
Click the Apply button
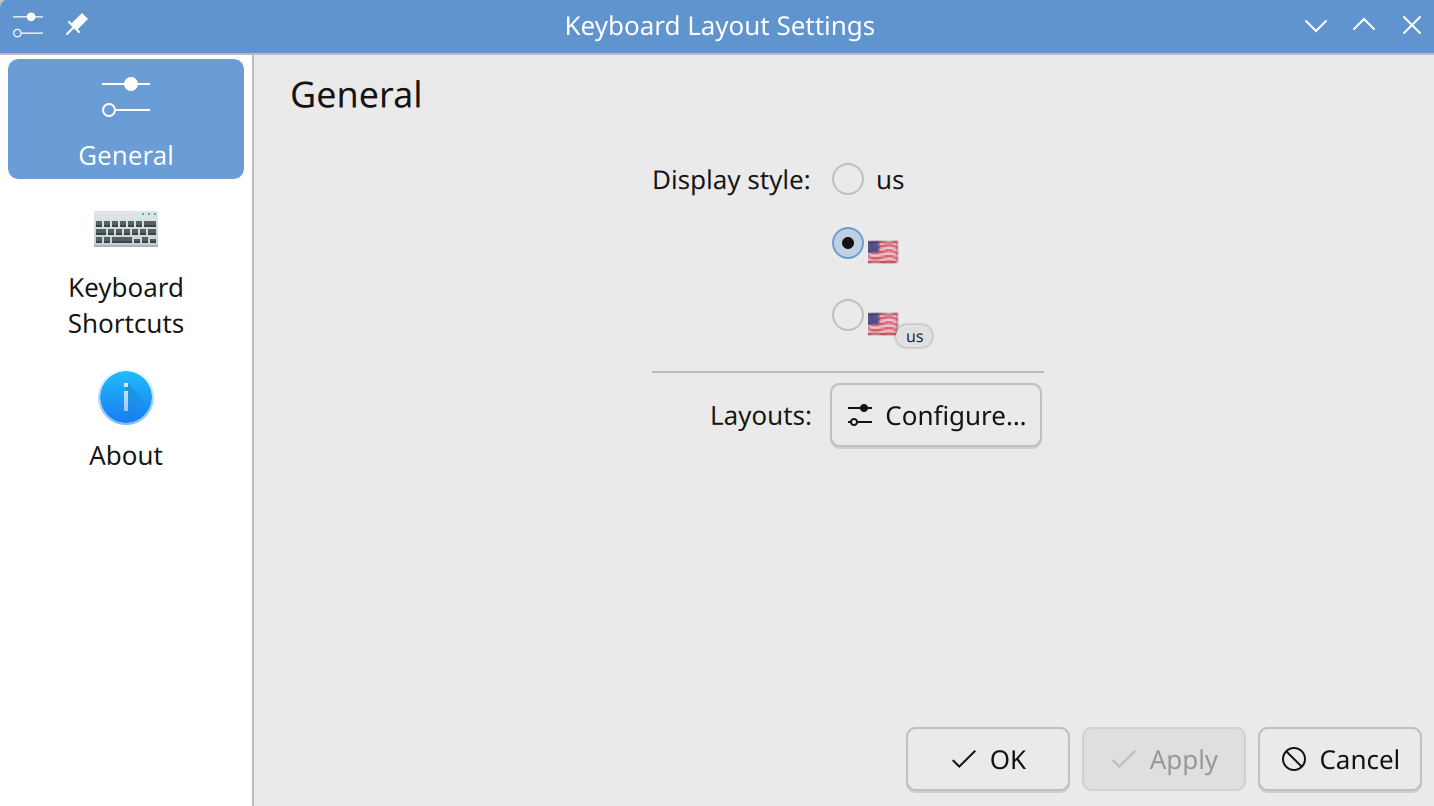pos(1163,760)
